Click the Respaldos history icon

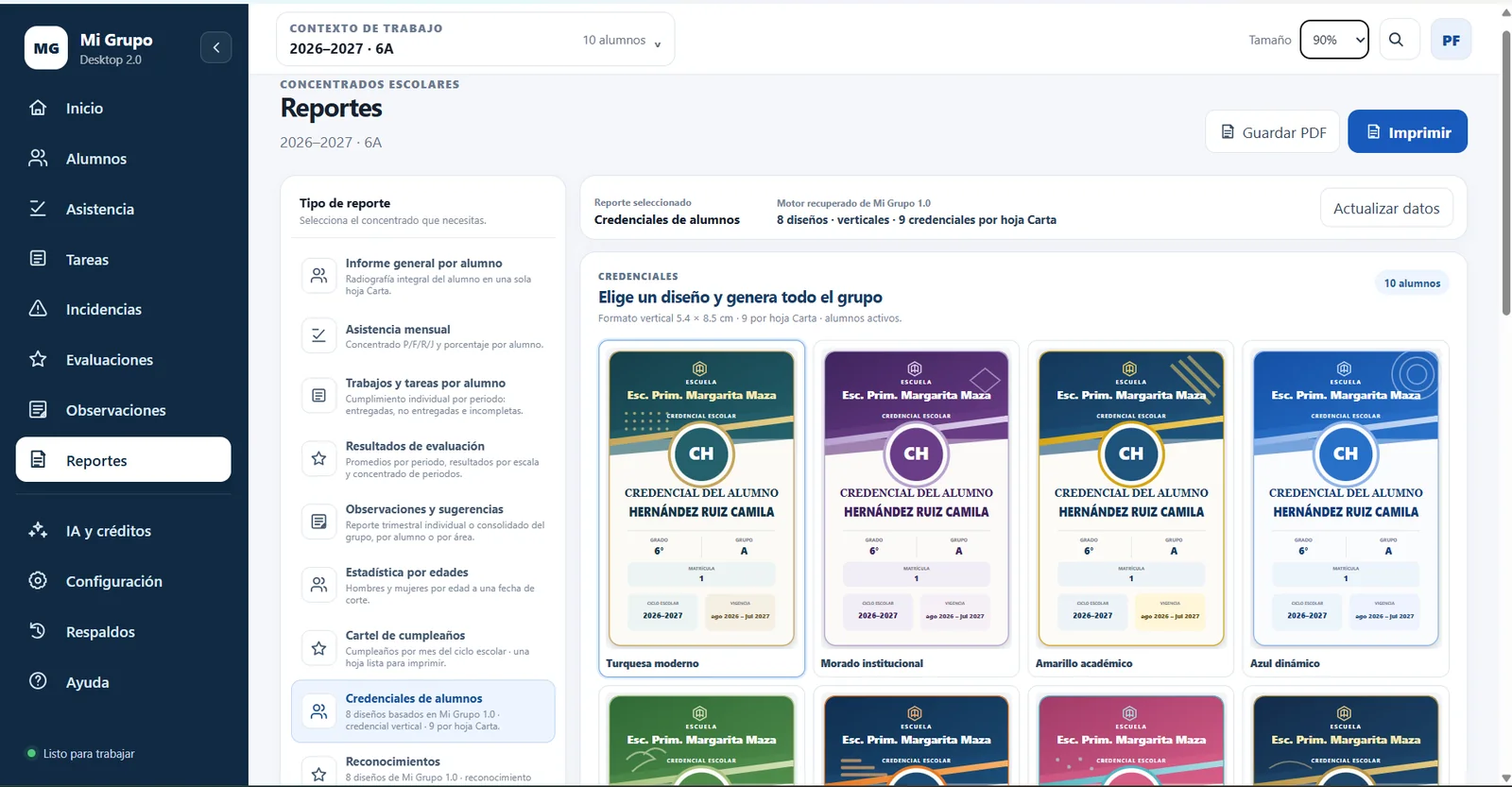coord(38,631)
